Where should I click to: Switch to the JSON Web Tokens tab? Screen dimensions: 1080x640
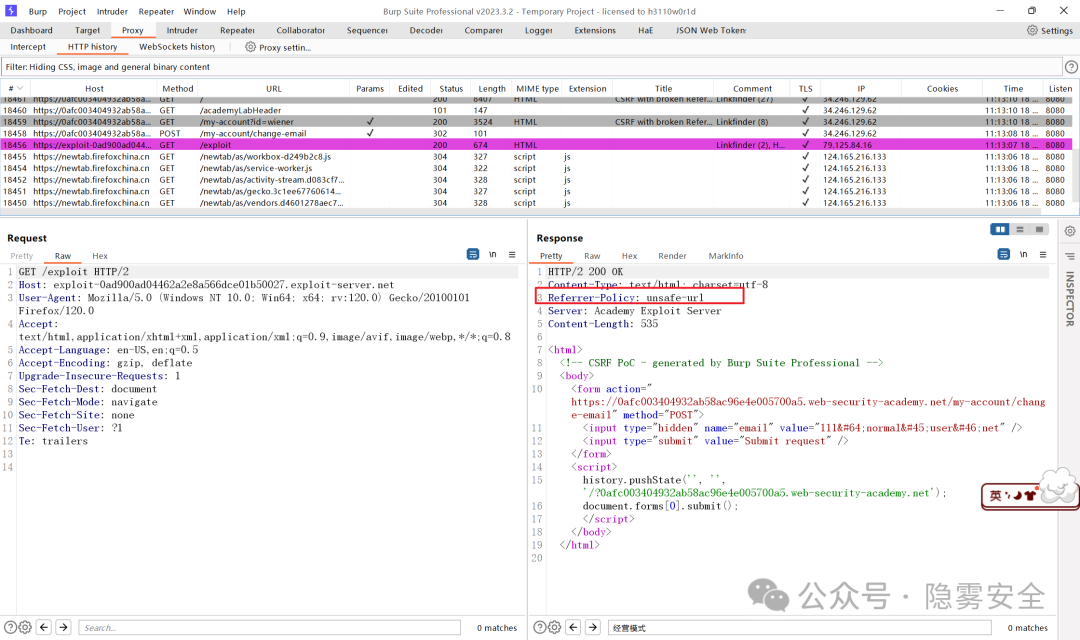pos(710,30)
